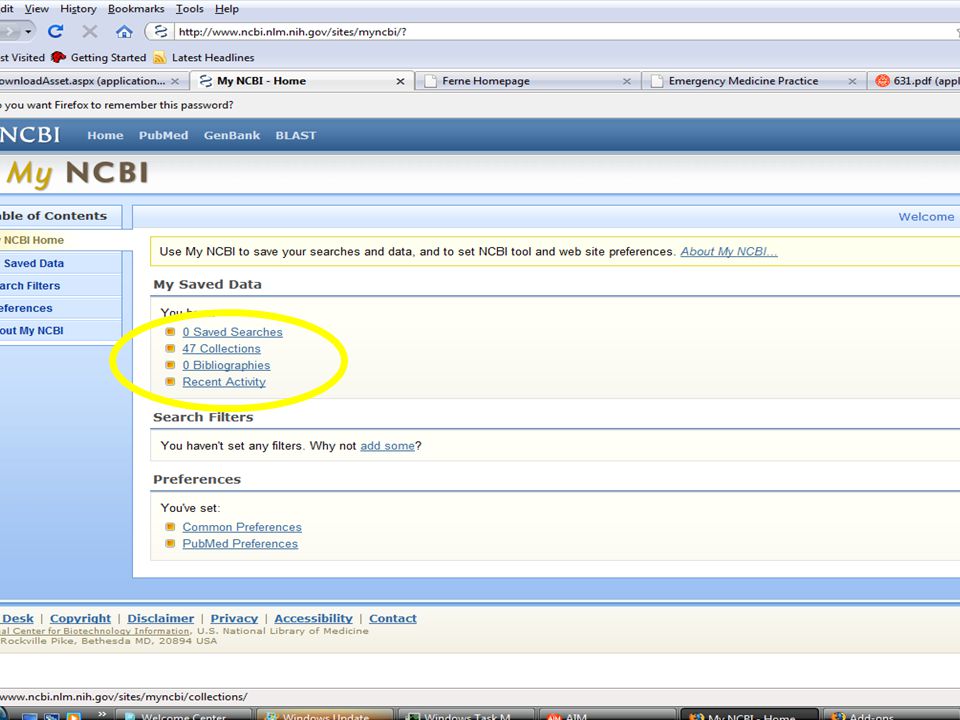Click GenBank in NCBI navigation bar

(232, 135)
